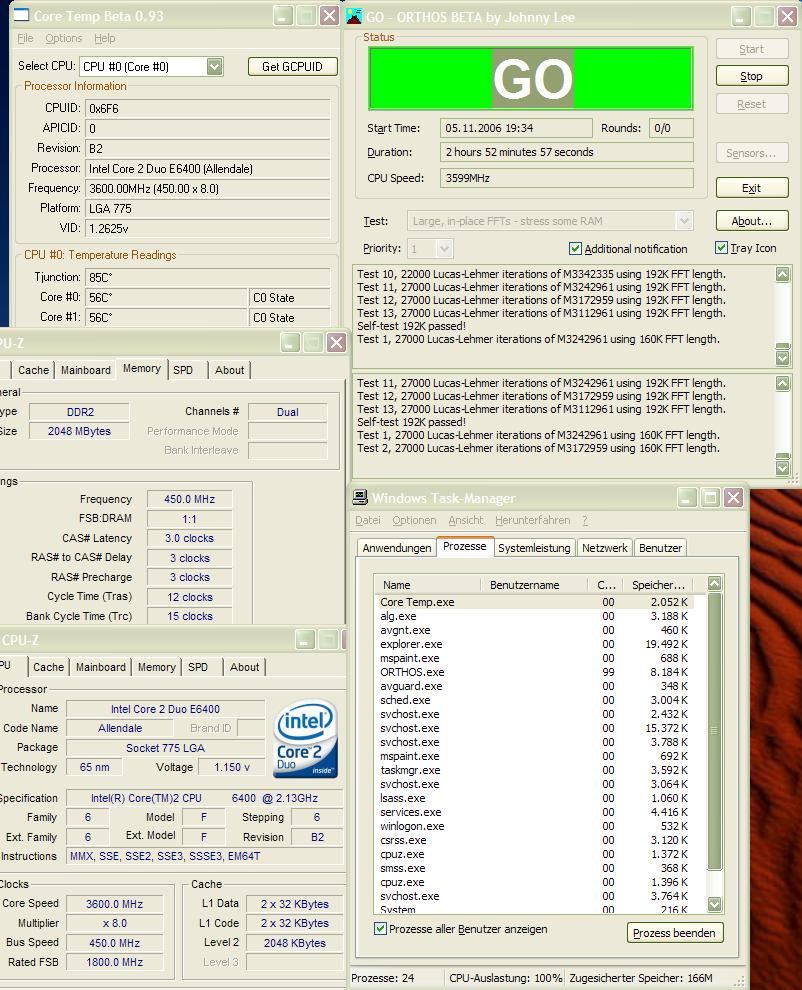This screenshot has height=990, width=802.
Task: Open Ansicht menu in Task-Manager
Action: 465,520
